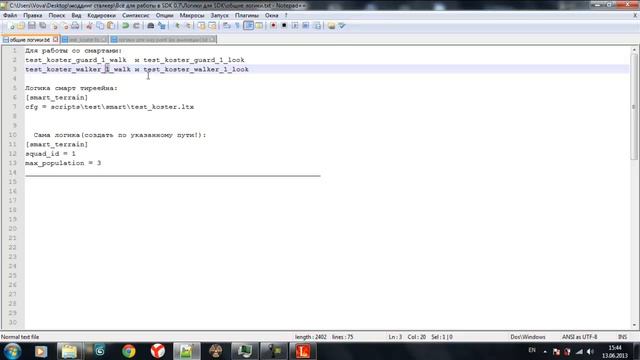Click the spell-check checkmark toolbar icon
The width and height of the screenshot is (640, 360).
tap(342, 26)
